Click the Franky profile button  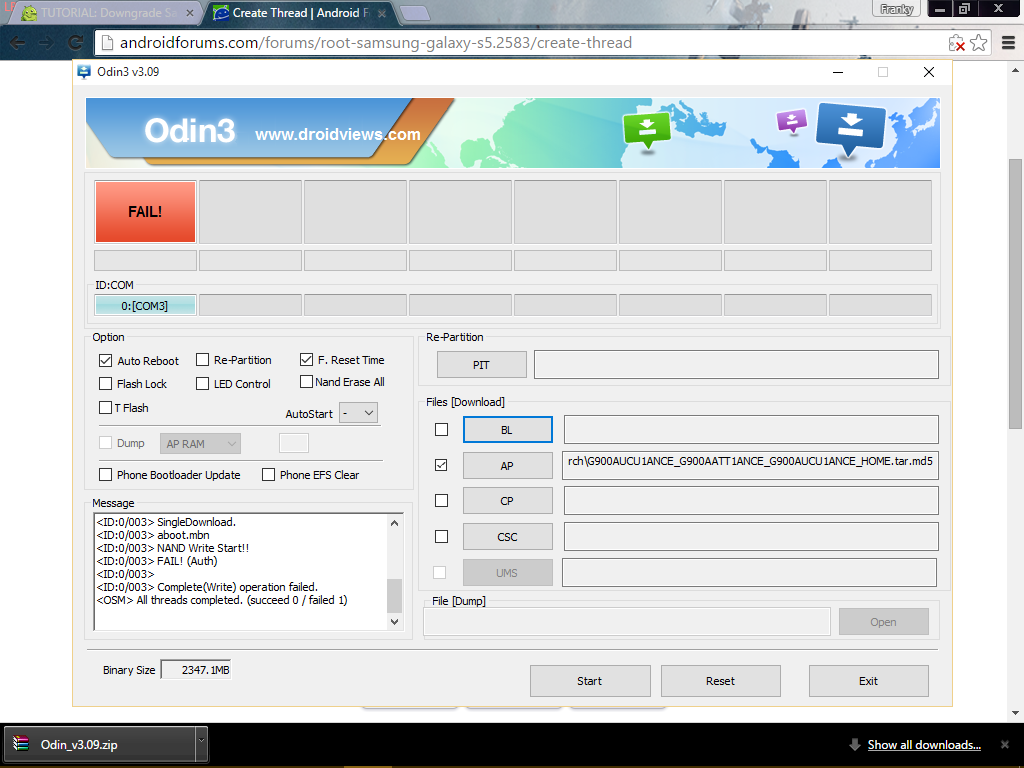897,8
